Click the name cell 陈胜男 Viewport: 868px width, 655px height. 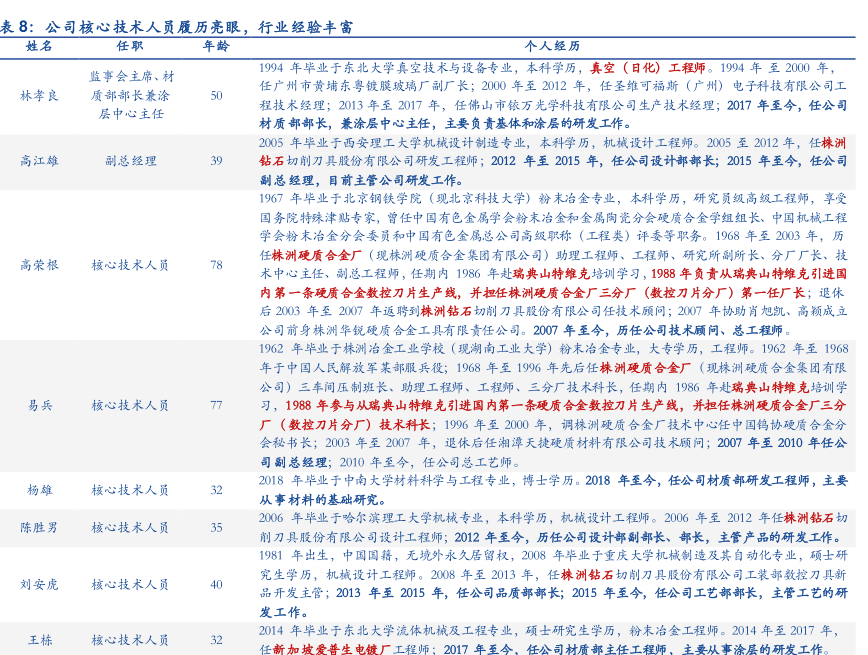tap(40, 527)
